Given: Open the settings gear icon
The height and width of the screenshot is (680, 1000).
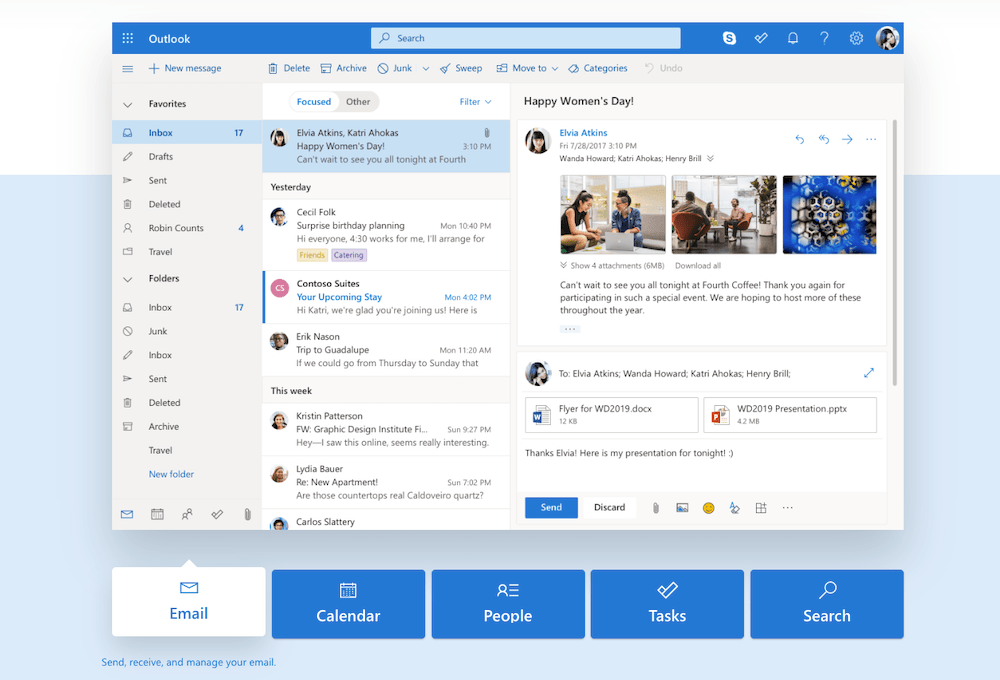Looking at the screenshot, I should click(x=856, y=38).
